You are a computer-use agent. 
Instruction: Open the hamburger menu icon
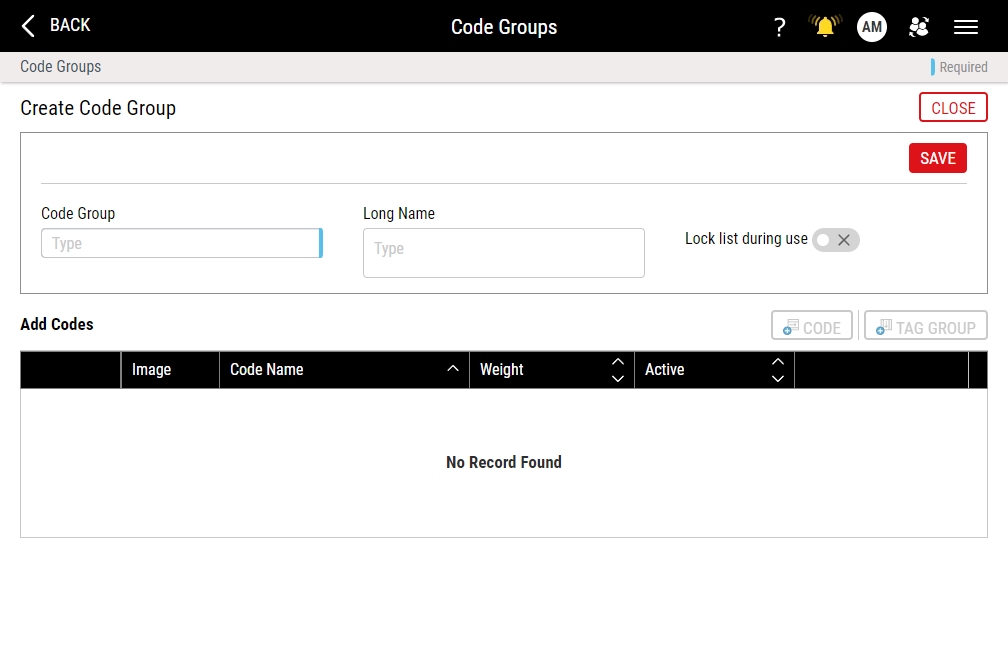[x=966, y=27]
